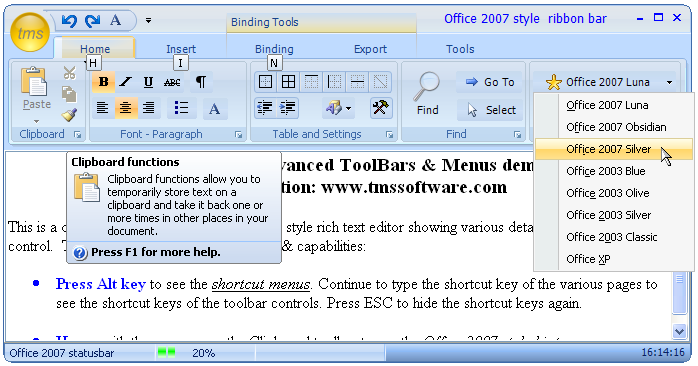Click the paragraph mark icon
The image size is (698, 366).
pyautogui.click(x=201, y=82)
